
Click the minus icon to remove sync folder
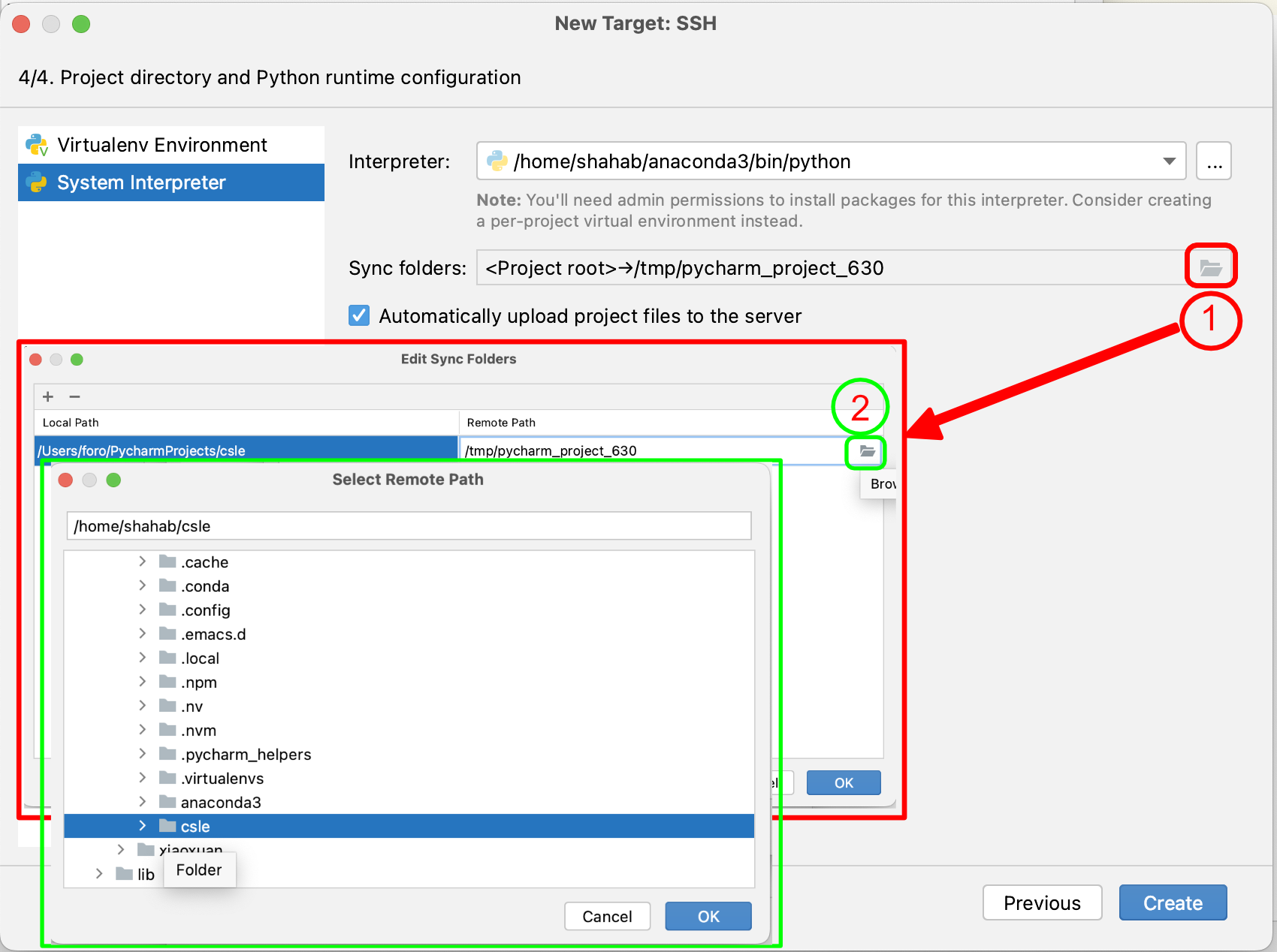[74, 396]
